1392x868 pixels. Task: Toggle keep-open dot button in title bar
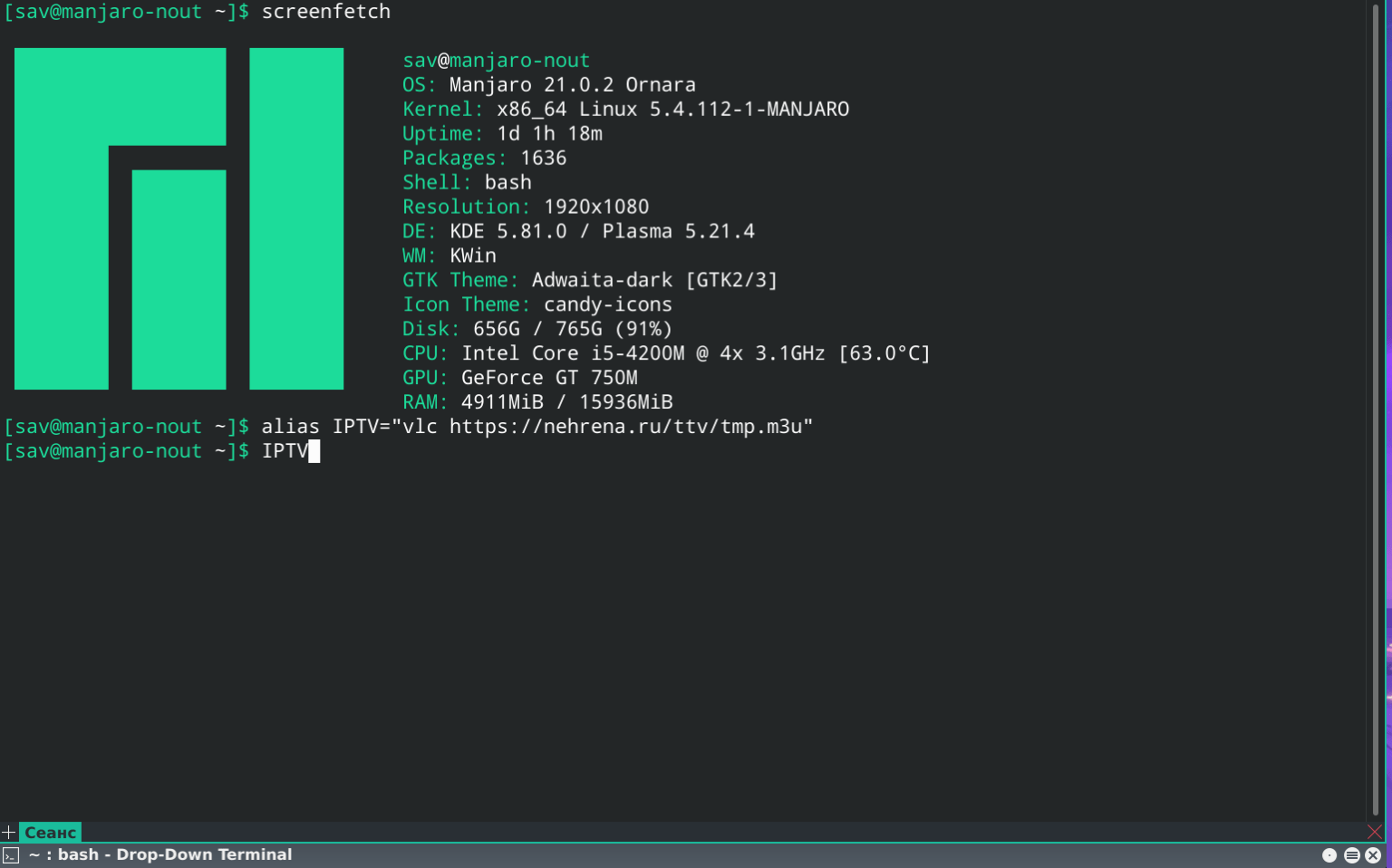(x=1329, y=855)
